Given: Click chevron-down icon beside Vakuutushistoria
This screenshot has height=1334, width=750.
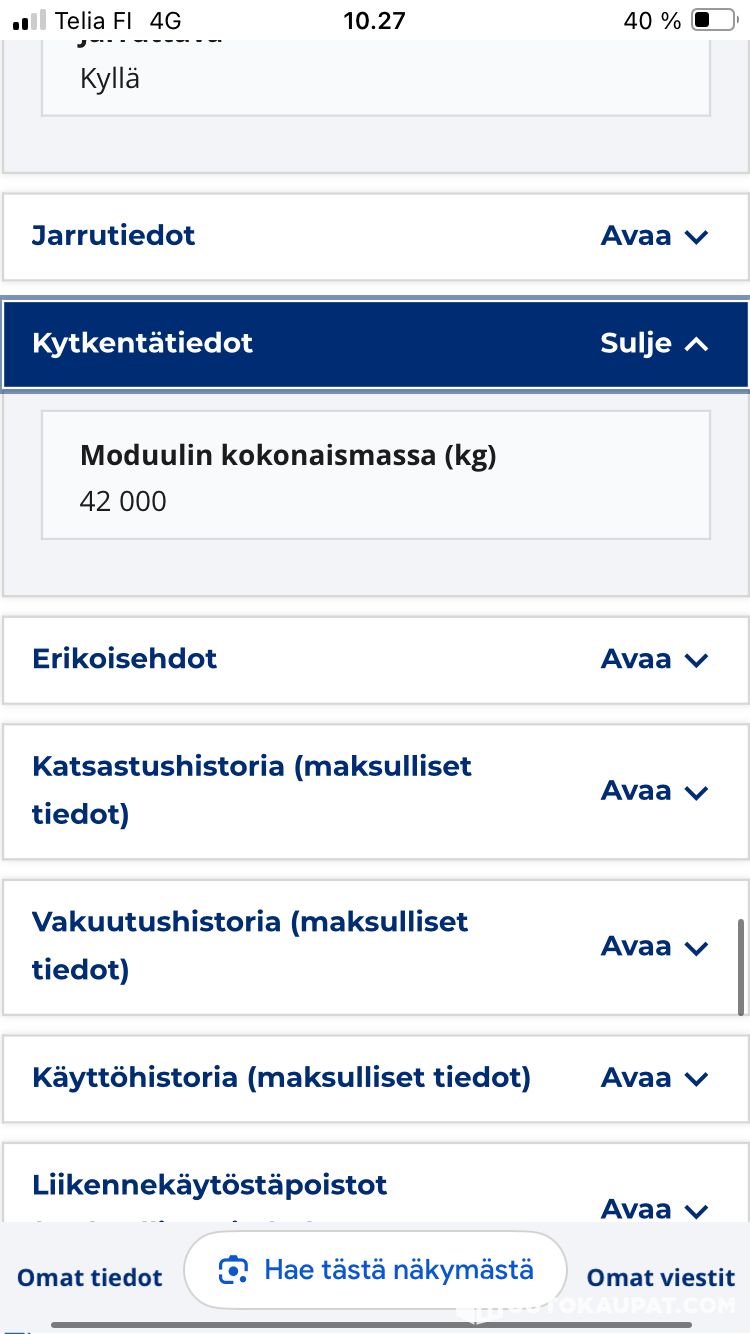Looking at the screenshot, I should (x=697, y=948).
